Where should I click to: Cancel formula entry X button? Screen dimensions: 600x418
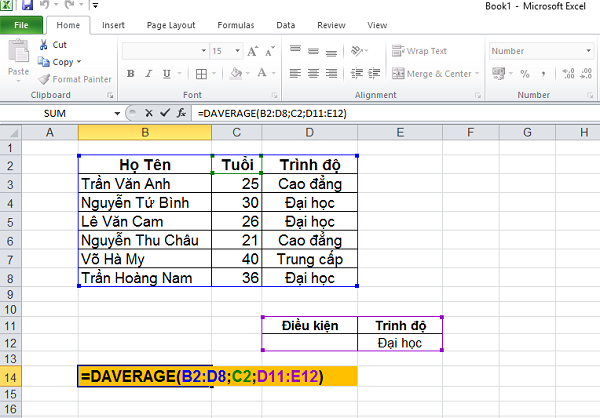(149, 113)
